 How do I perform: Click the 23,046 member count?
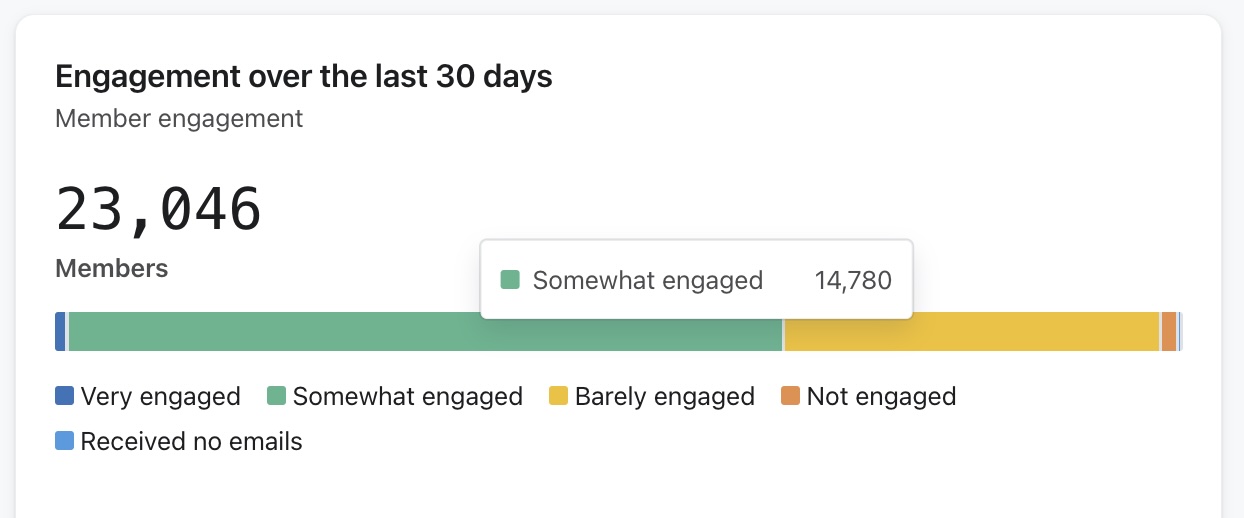(158, 209)
